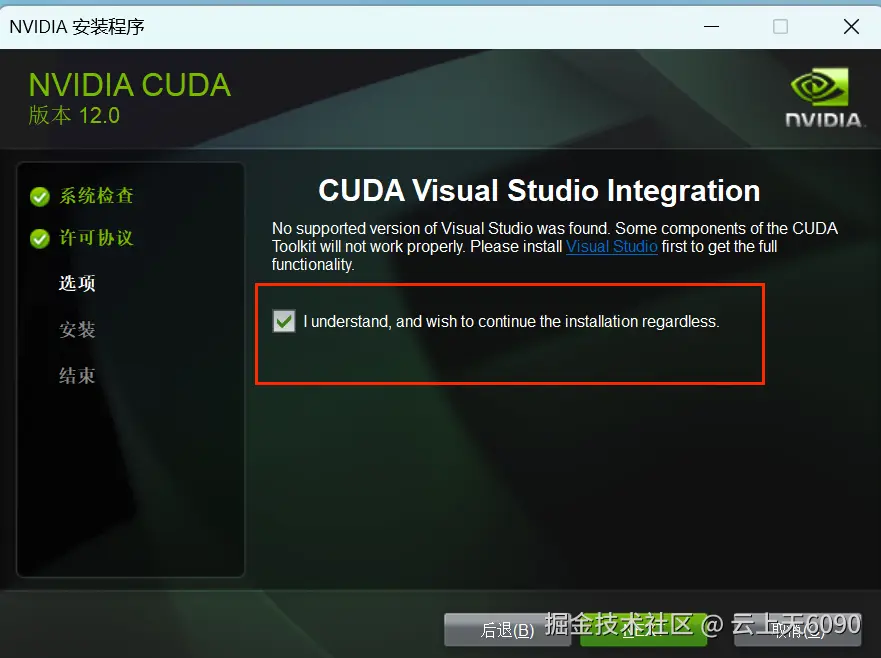Click the NVIDIA CUDA product title

pyautogui.click(x=130, y=85)
